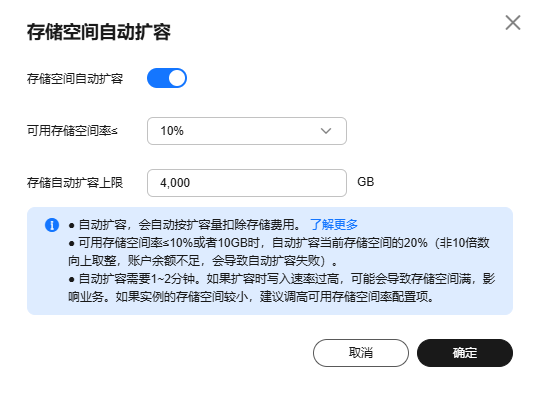
Task: Select the 10% value text in the combo box
Action: pos(172,131)
